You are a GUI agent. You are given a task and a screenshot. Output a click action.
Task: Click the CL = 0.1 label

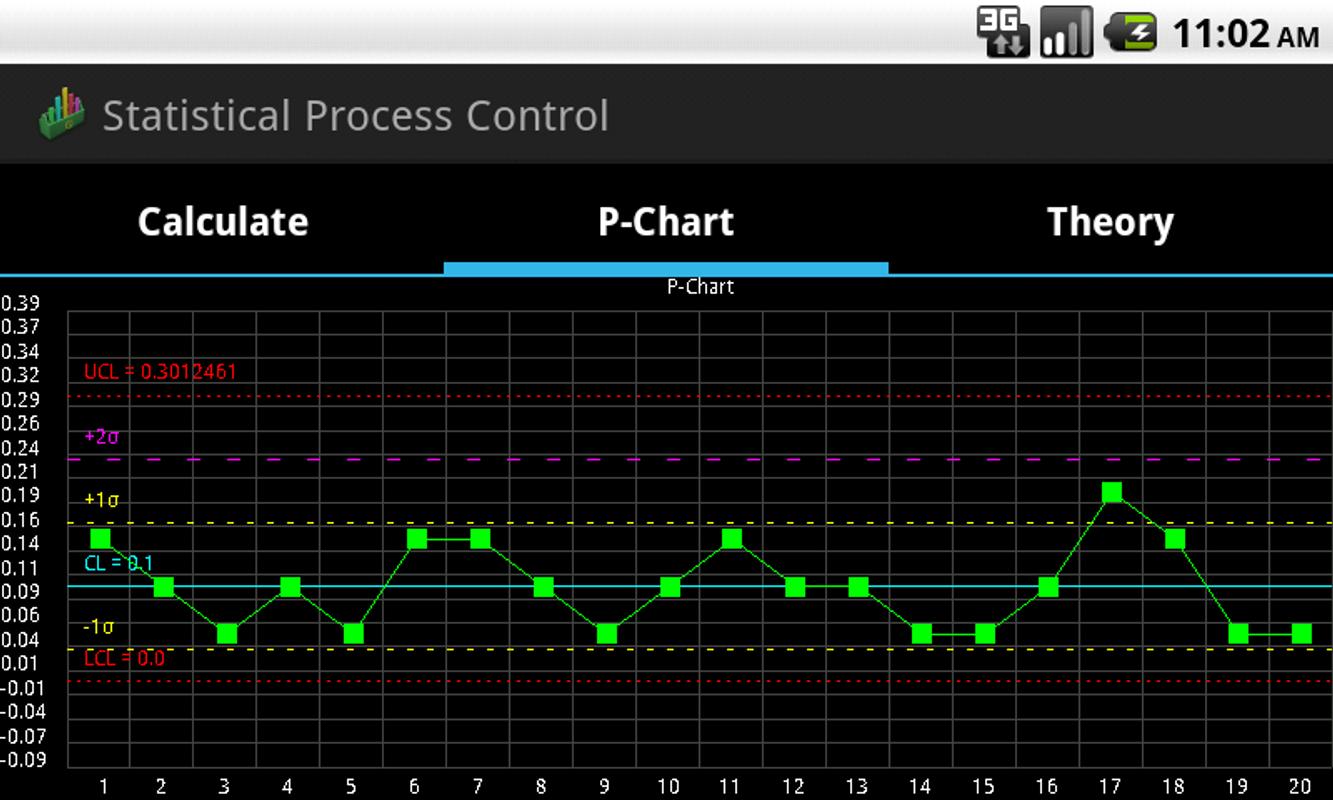tap(119, 563)
